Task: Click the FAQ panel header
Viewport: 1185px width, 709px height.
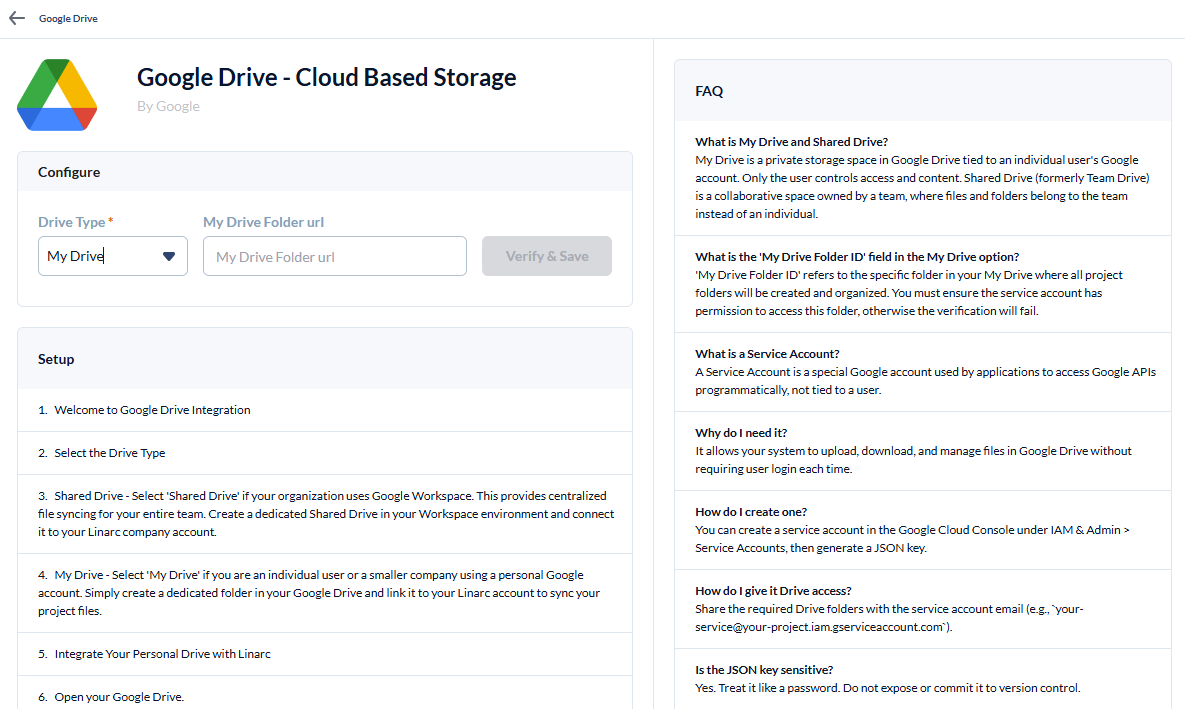Action: click(x=923, y=91)
